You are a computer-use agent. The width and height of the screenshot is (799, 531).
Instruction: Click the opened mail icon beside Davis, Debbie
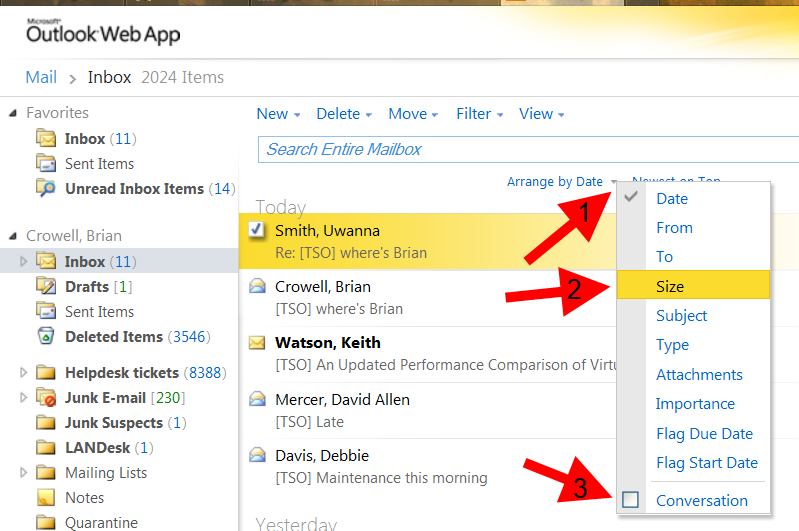(x=257, y=456)
